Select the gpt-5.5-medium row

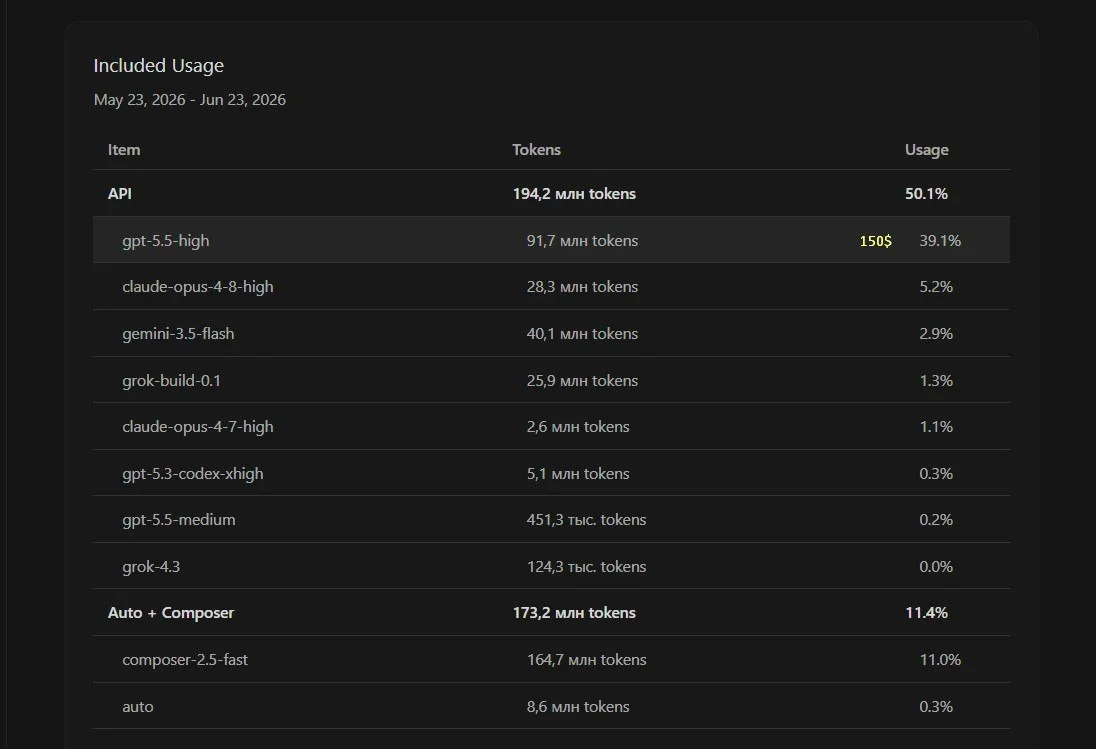(551, 519)
